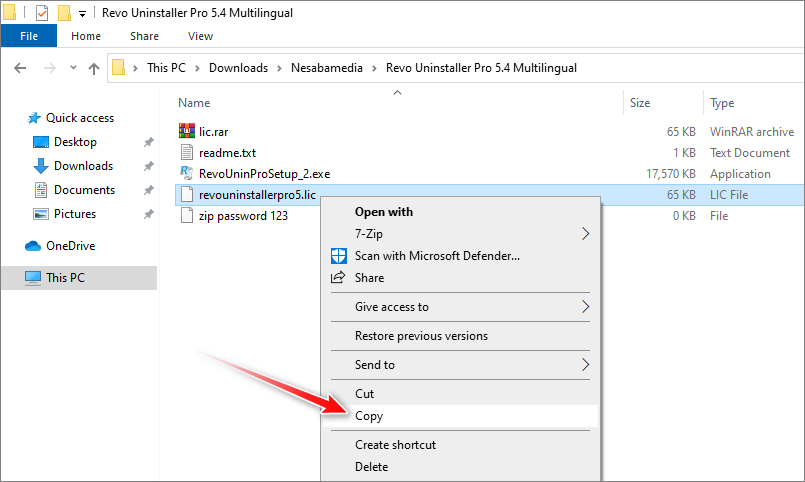
Task: Go to Downloads in address bar
Action: (238, 68)
